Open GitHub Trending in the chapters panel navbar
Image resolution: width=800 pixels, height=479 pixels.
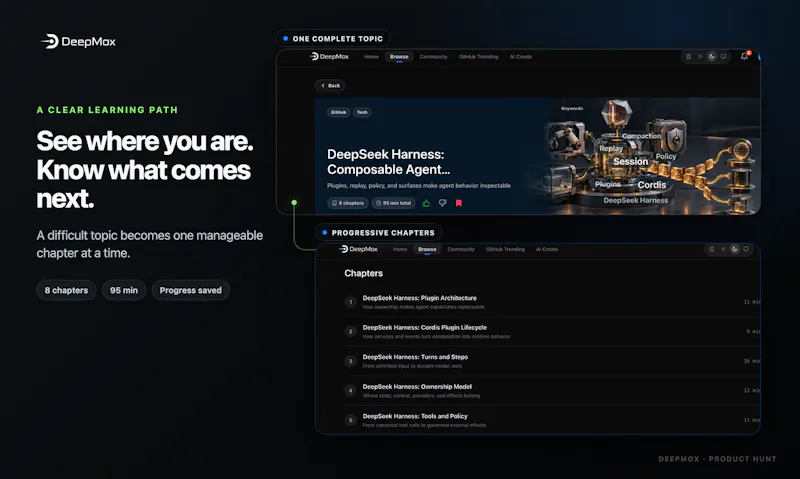505,249
